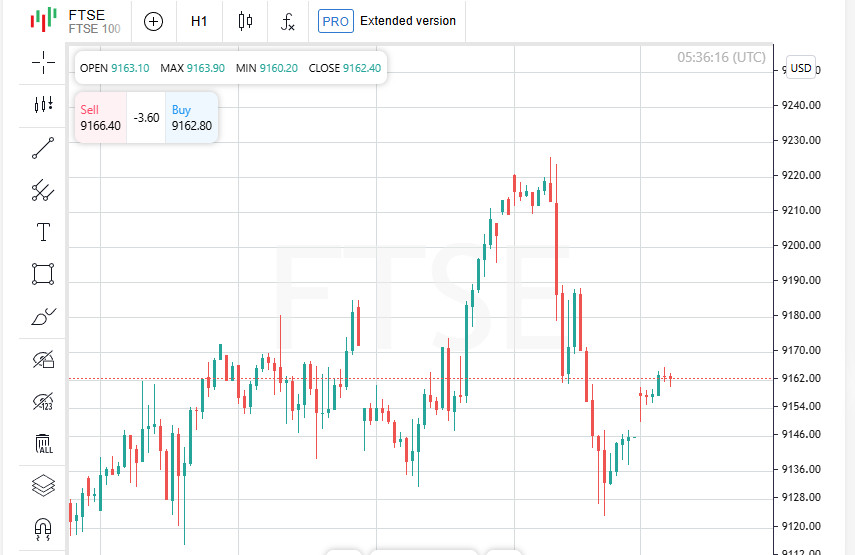Open the H1 timeframe dropdown
Viewport: 855px width, 555px height.
point(199,21)
